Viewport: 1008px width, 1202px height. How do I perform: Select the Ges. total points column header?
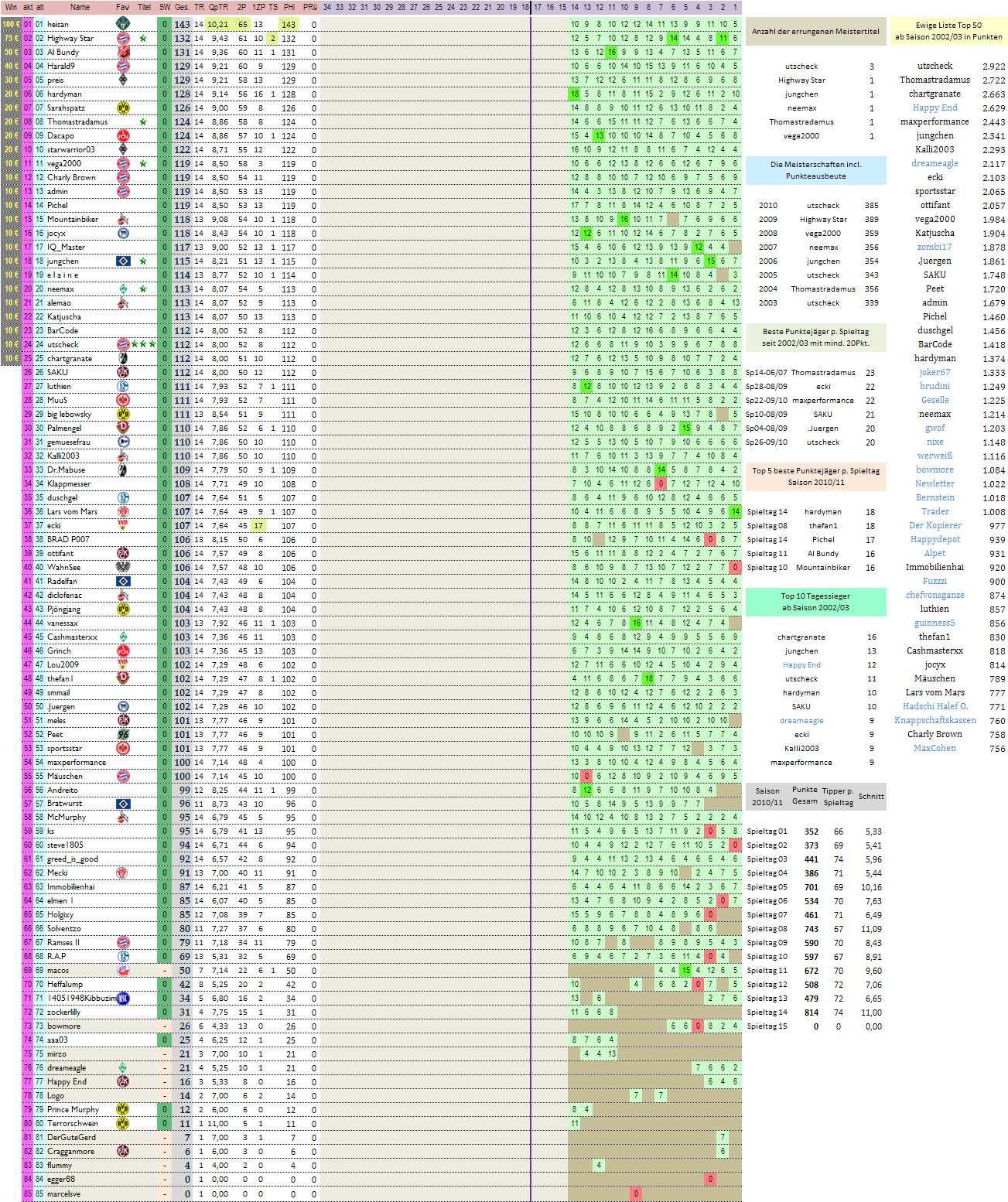pos(182,7)
